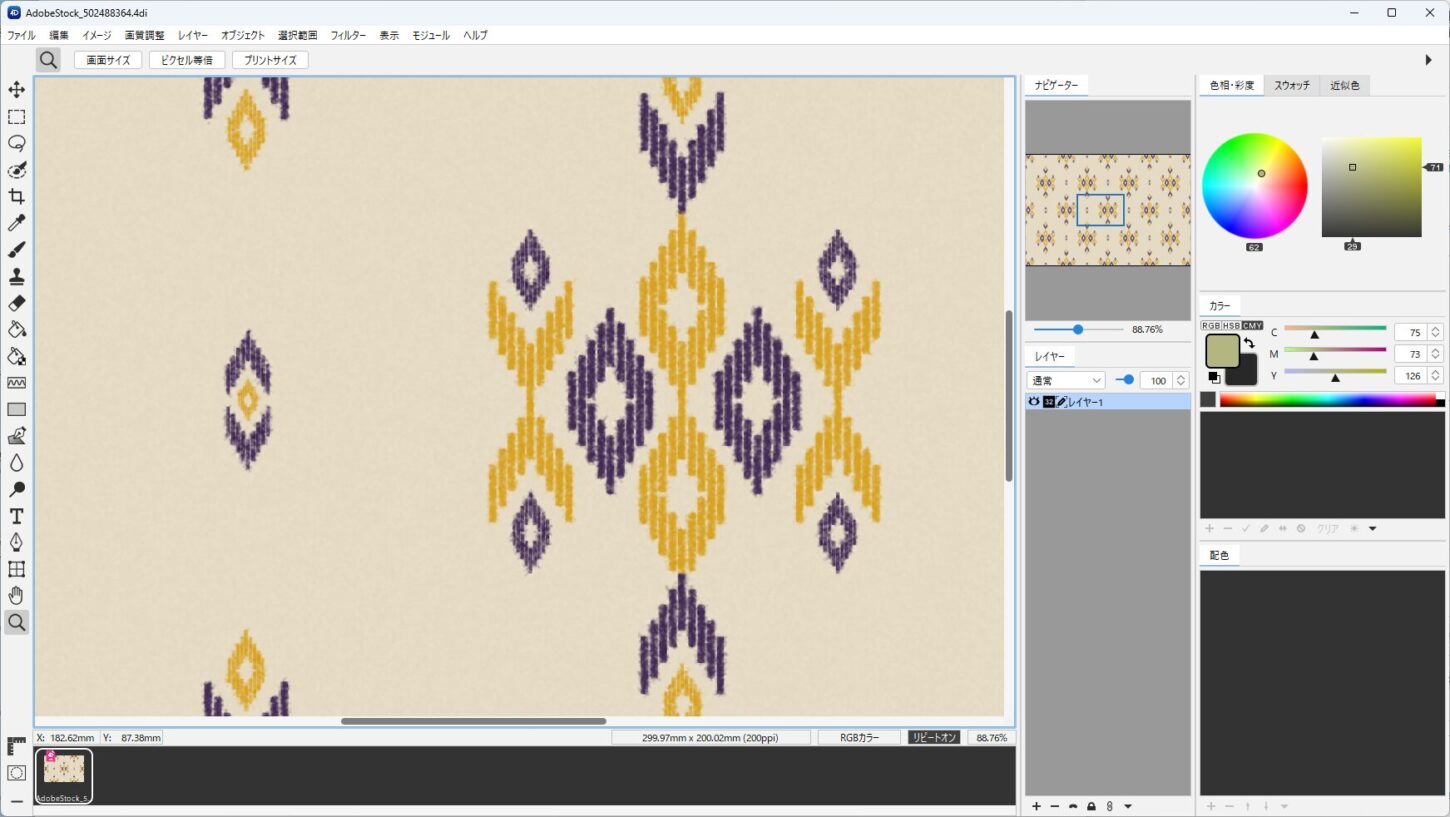The image size is (1450, 817).
Task: Pick the Eyedropper tool
Action: 17,223
